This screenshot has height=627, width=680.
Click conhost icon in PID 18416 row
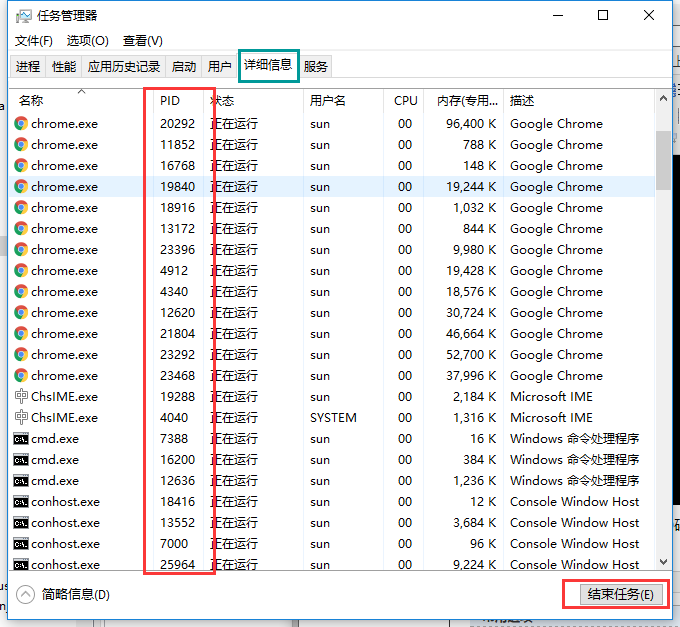21,502
